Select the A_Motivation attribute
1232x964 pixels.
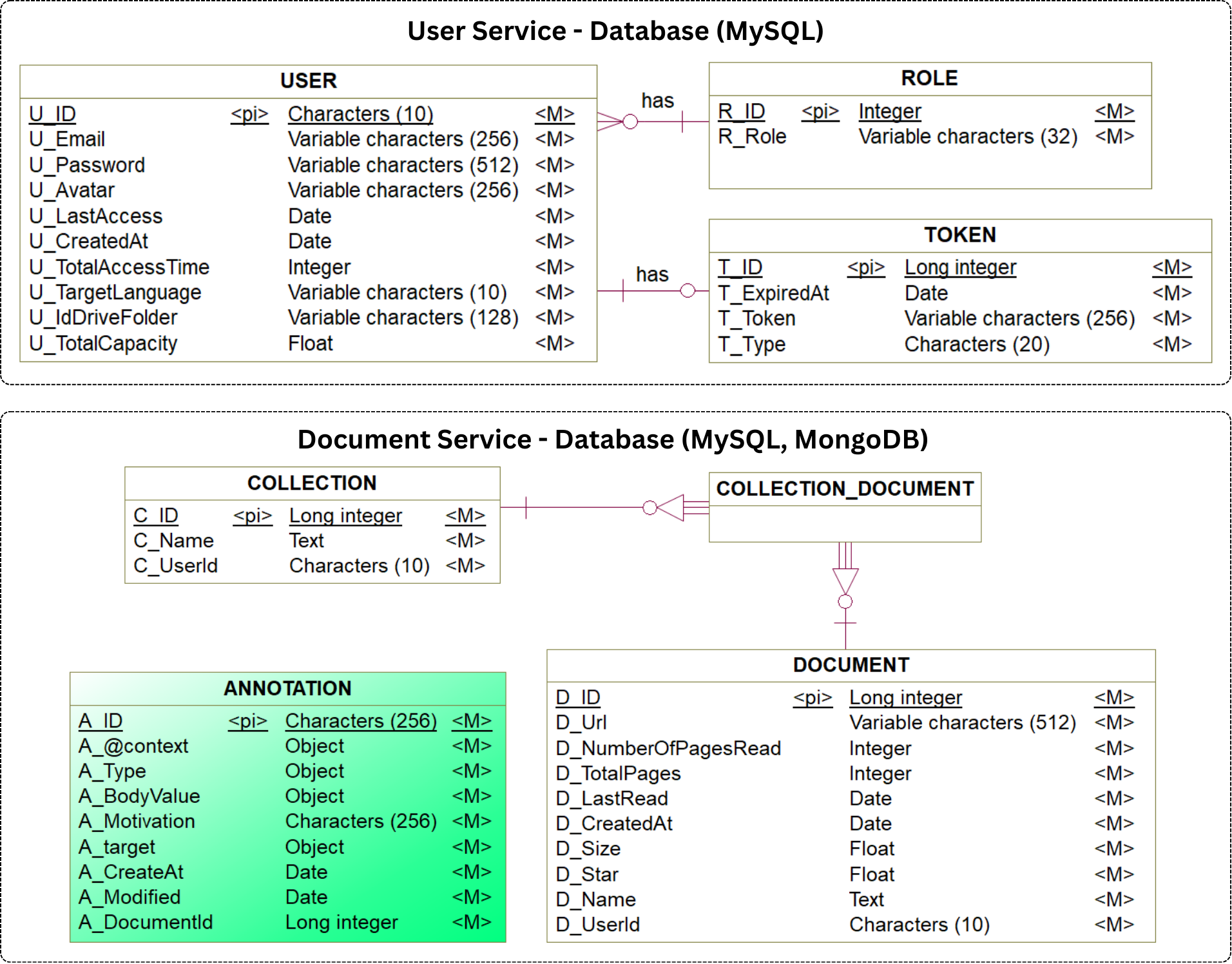coord(136,822)
